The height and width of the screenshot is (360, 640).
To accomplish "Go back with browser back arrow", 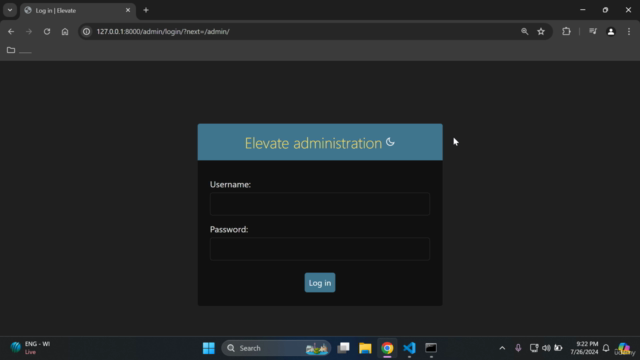I will coord(11,31).
